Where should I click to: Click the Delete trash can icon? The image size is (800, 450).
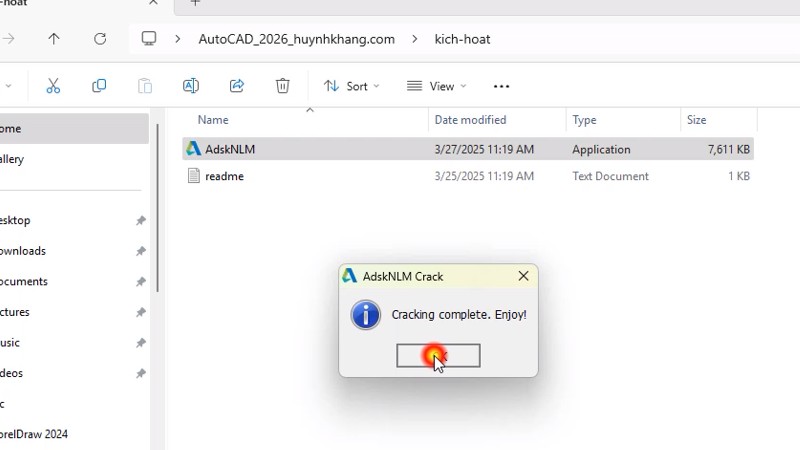click(283, 86)
